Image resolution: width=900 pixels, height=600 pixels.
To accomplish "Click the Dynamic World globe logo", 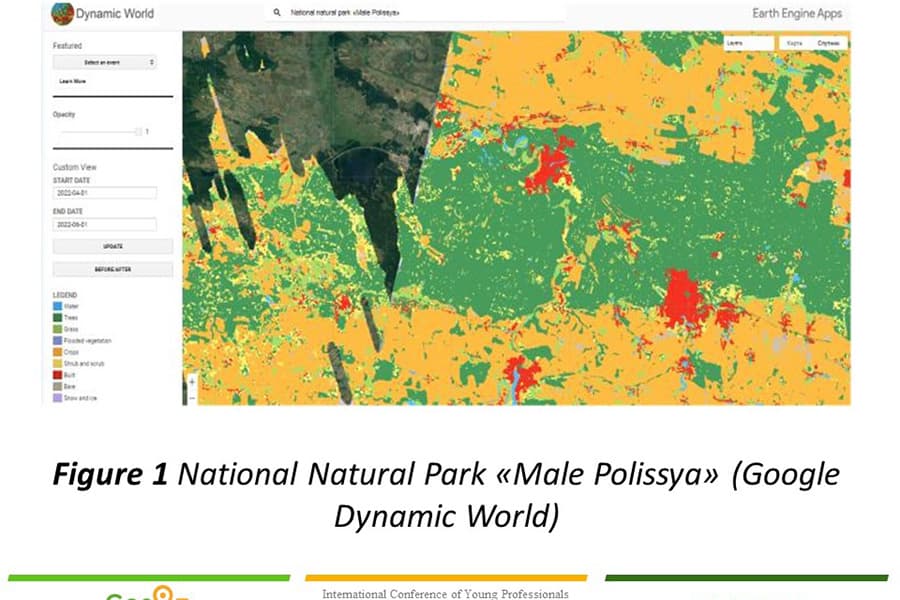I will [x=62, y=13].
